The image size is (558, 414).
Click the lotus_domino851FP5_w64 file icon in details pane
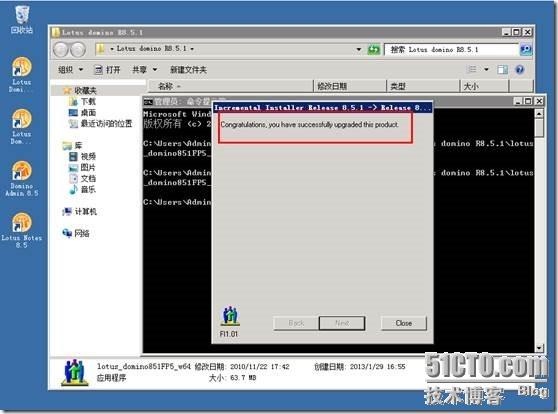[74, 372]
